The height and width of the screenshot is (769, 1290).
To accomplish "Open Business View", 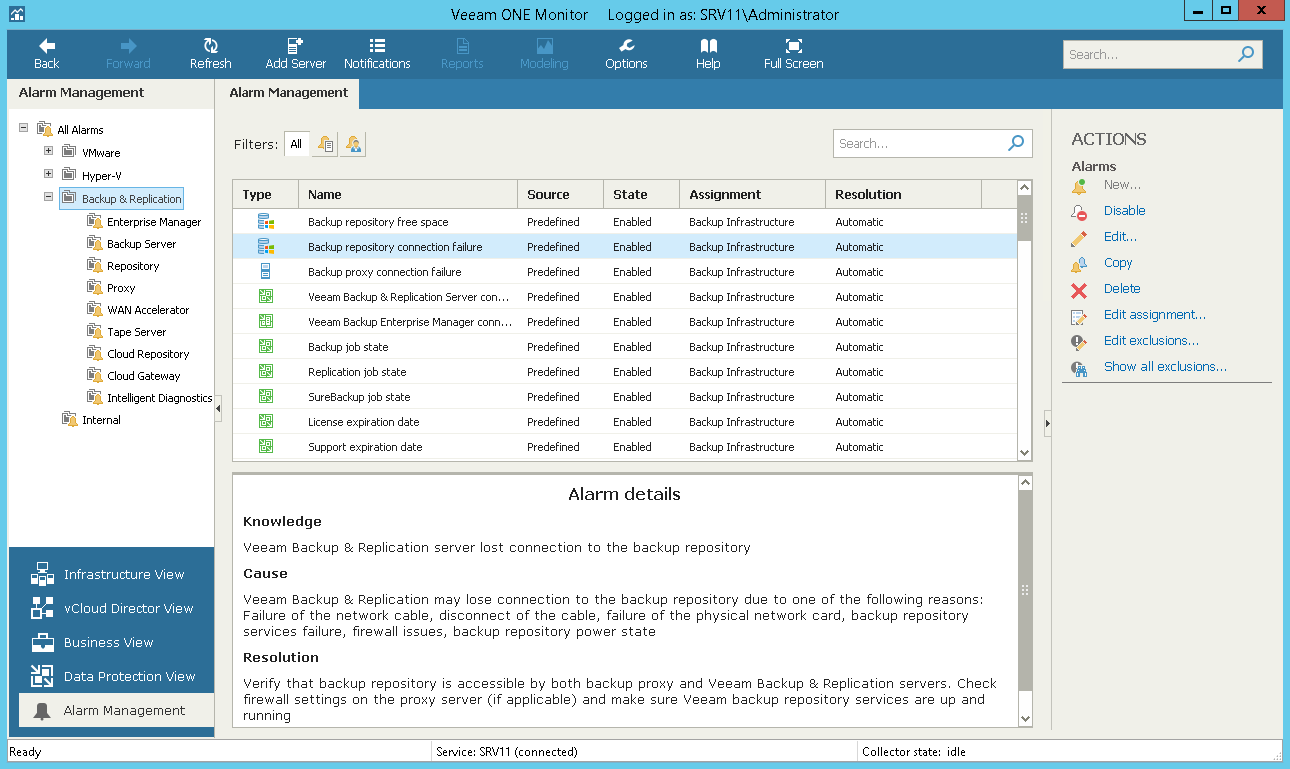I will 111,642.
